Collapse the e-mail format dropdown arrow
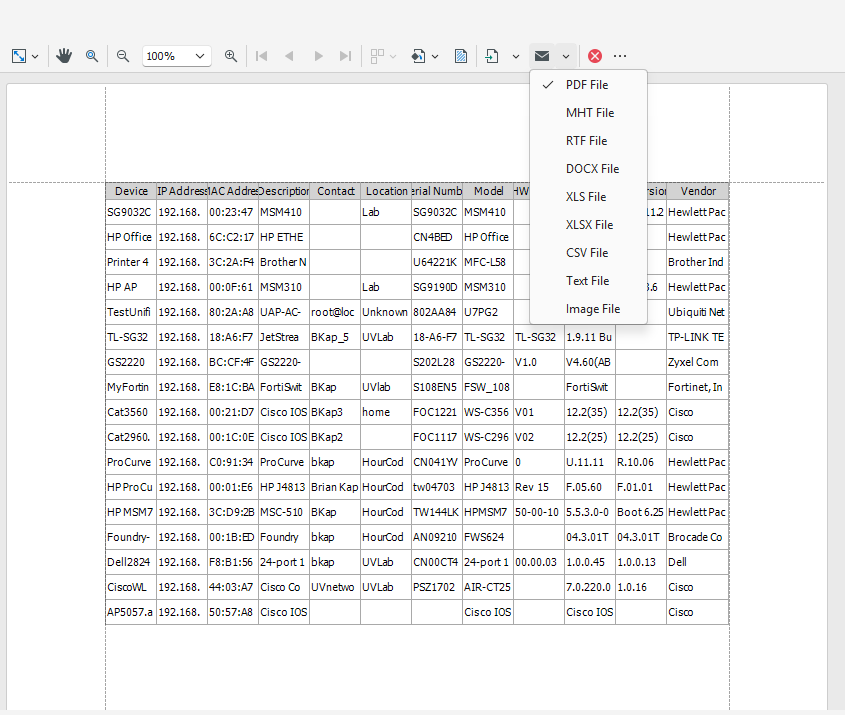 pos(566,56)
